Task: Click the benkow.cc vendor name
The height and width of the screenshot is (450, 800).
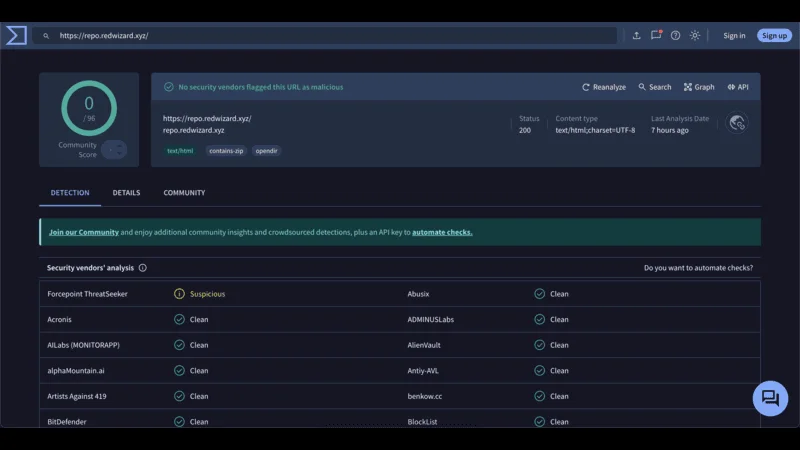Action: tap(424, 396)
